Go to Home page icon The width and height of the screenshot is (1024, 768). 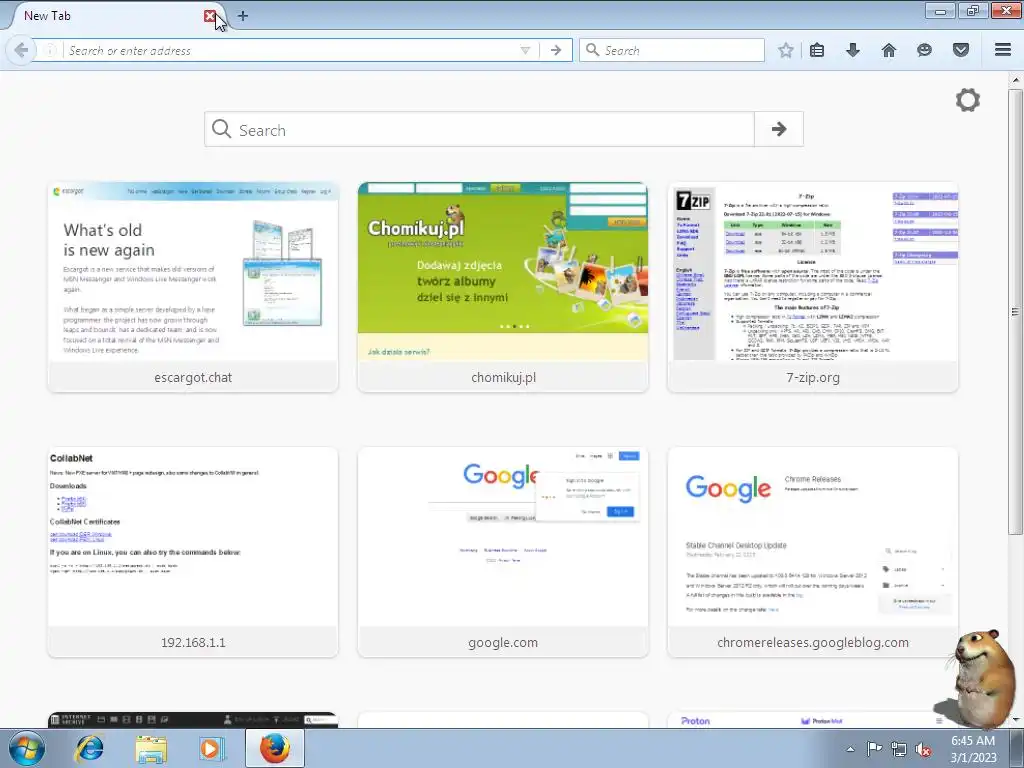coord(889,50)
